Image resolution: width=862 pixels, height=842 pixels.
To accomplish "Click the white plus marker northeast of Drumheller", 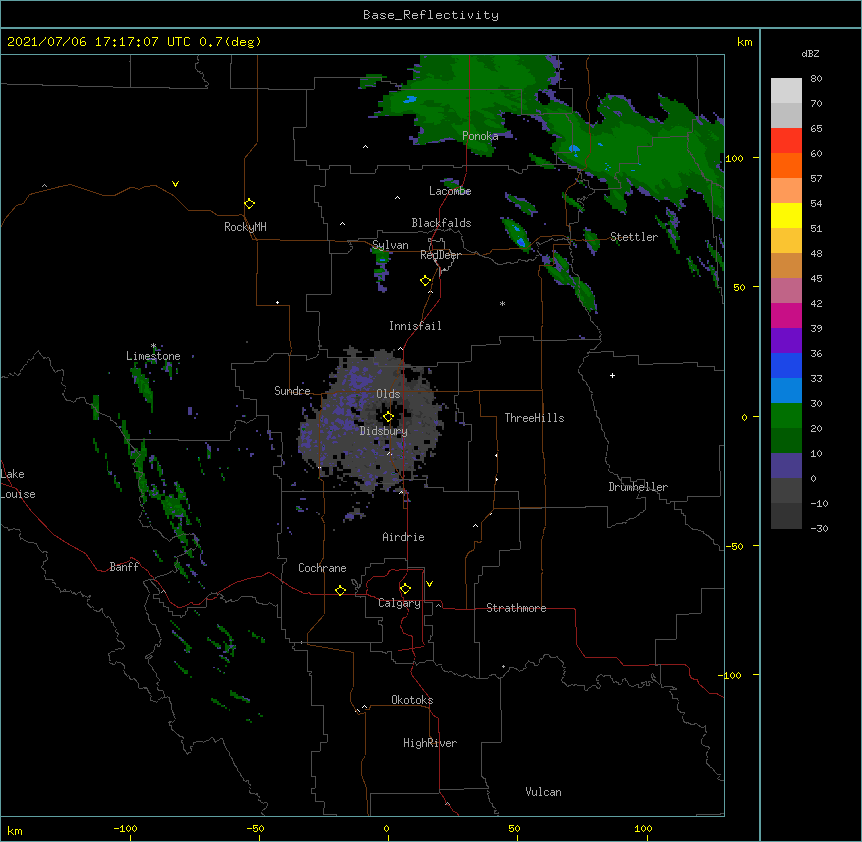I will point(612,375).
